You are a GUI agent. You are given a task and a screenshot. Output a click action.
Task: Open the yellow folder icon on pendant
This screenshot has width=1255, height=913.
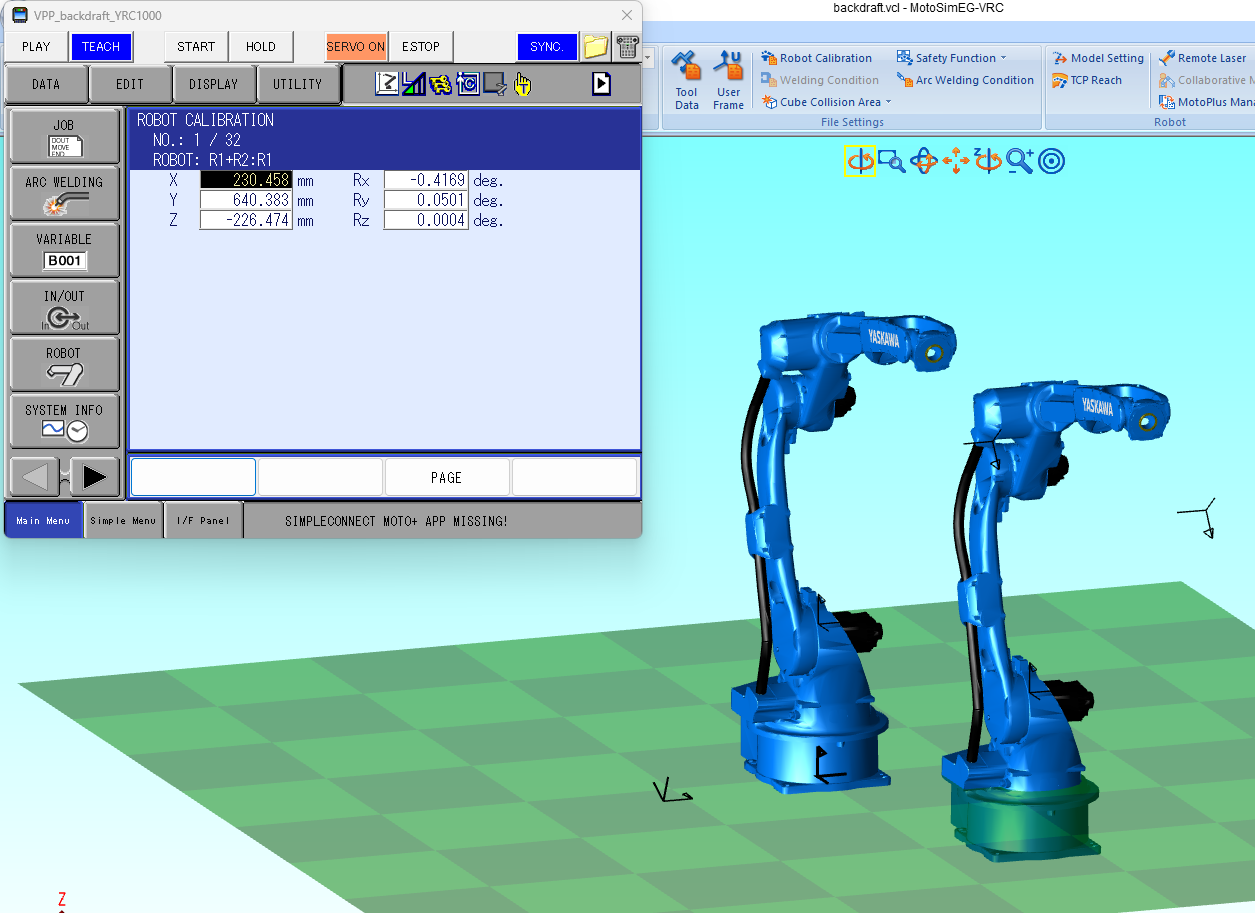tap(596, 46)
